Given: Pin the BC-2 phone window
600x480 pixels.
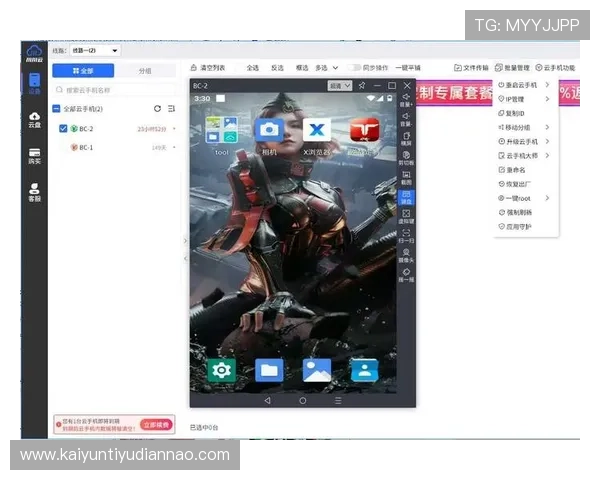Looking at the screenshot, I should pos(362,85).
